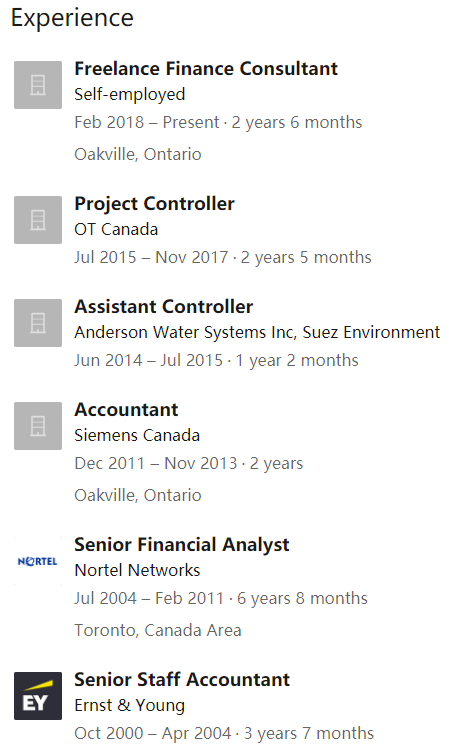The width and height of the screenshot is (457, 750).
Task: Click the Senior Staff Accountant title
Action: click(x=182, y=680)
